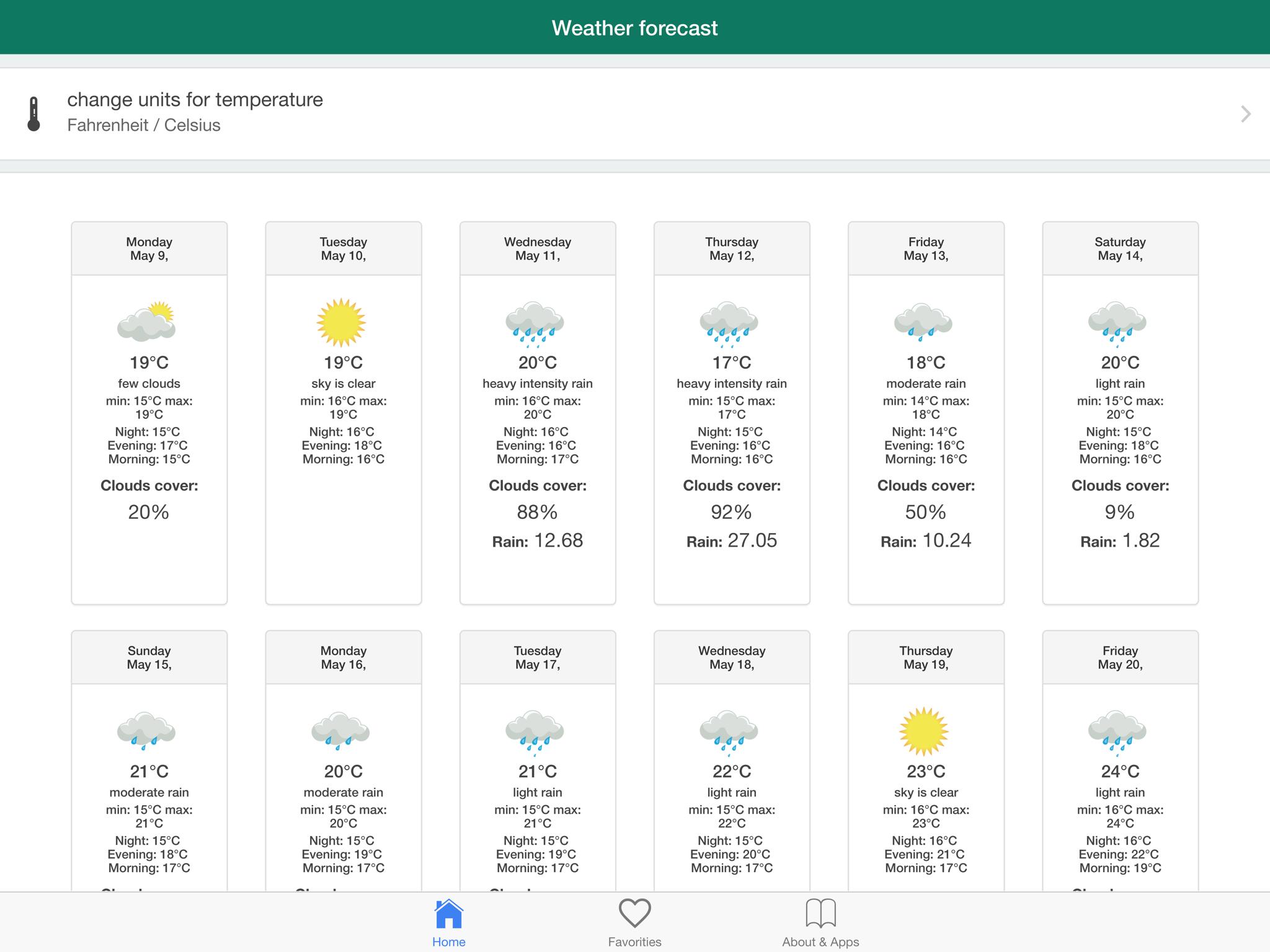The width and height of the screenshot is (1270, 952).
Task: Select the Friday May 20 card header
Action: 1121,658
